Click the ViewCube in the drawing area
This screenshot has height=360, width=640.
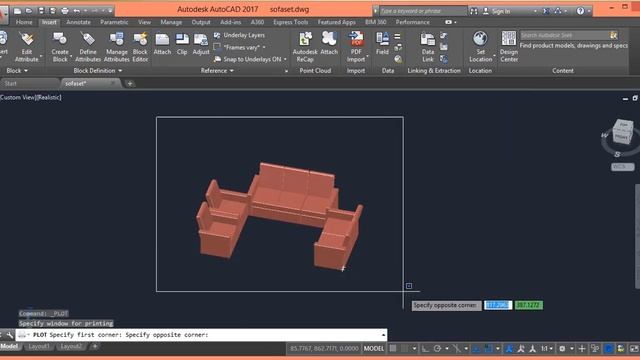(622, 132)
